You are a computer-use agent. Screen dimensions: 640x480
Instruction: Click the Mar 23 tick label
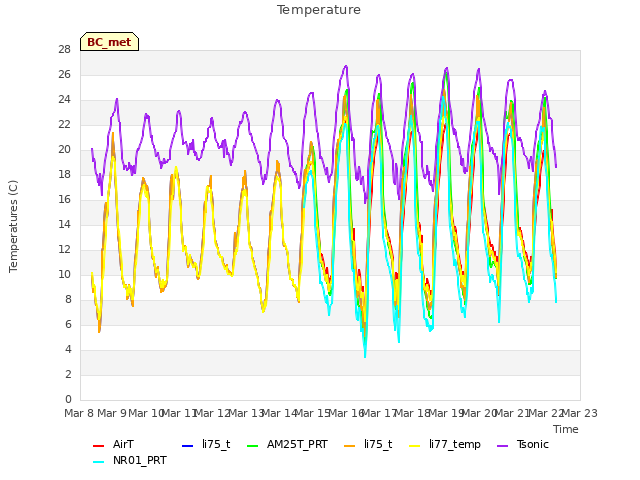tap(580, 413)
